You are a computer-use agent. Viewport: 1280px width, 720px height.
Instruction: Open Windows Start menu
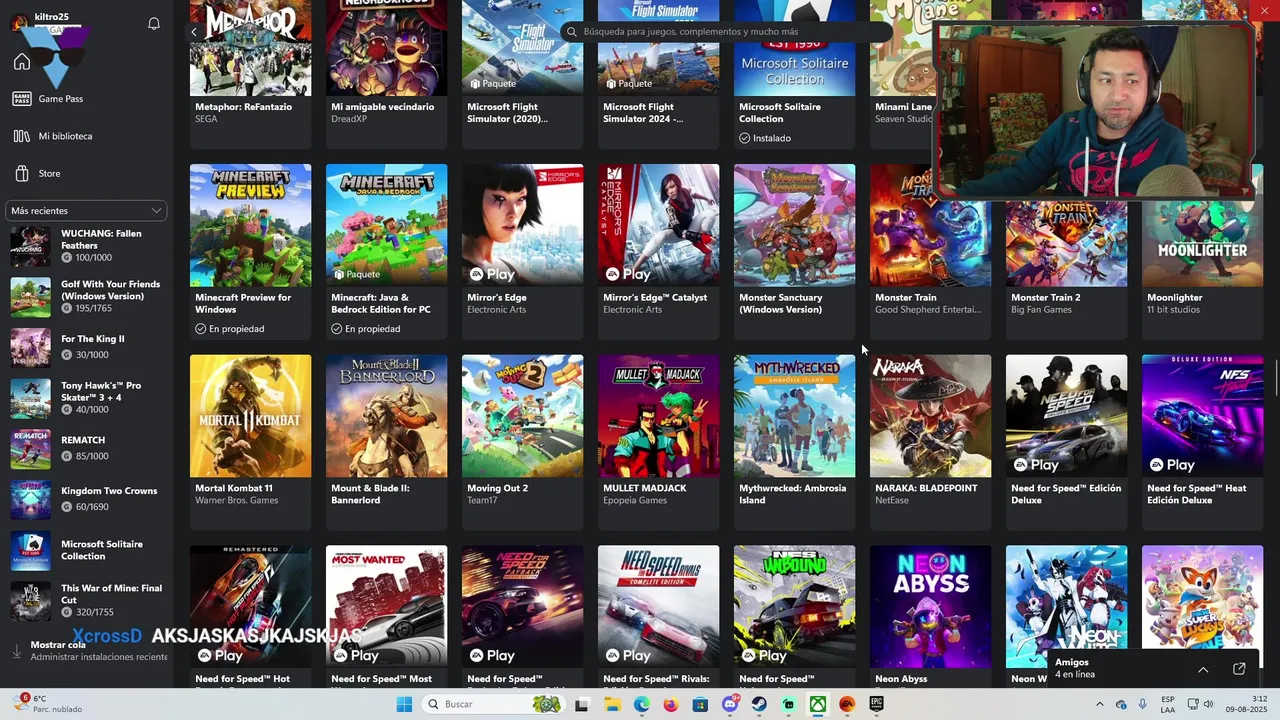click(404, 705)
